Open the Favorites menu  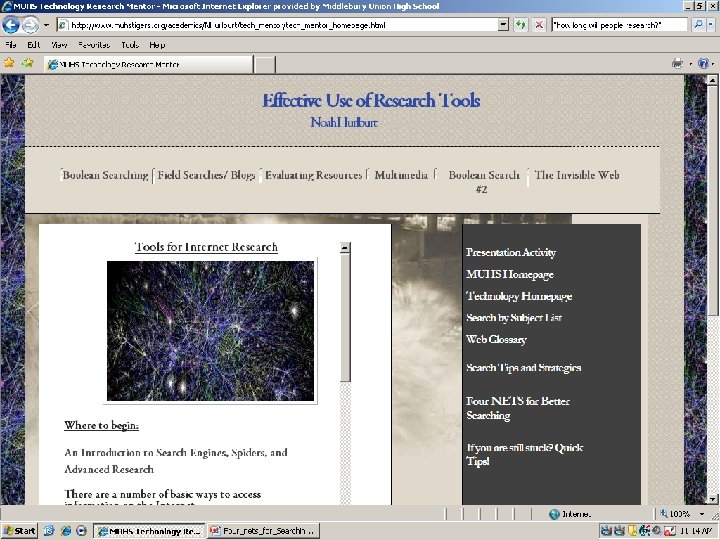pyautogui.click(x=94, y=45)
